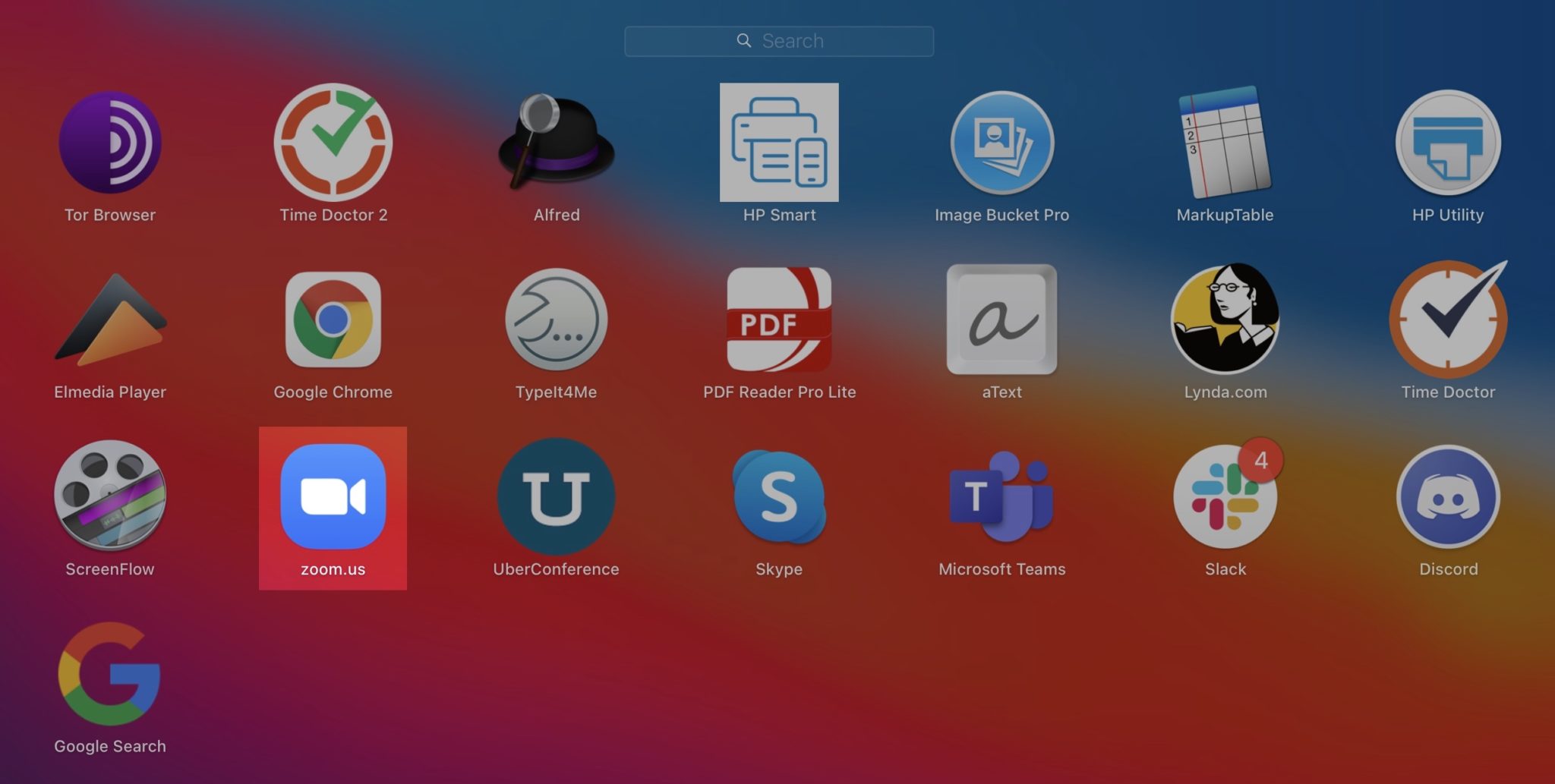Open the UberConference icon
The width and height of the screenshot is (1555, 784).
556,496
